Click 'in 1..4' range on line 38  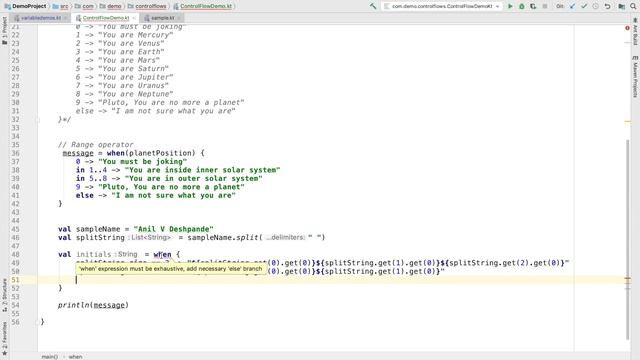point(91,170)
